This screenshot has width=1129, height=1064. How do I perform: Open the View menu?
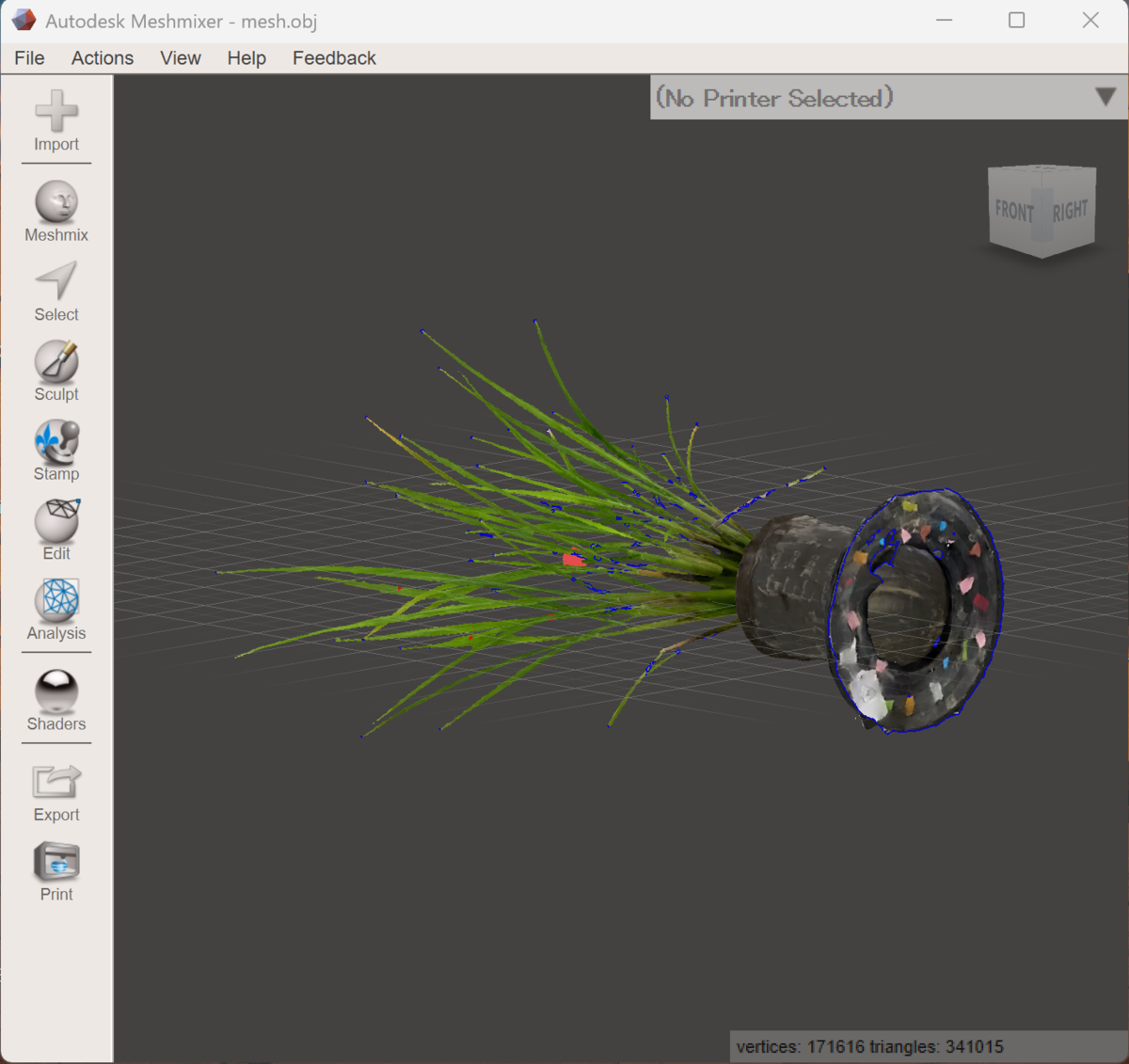coord(181,58)
